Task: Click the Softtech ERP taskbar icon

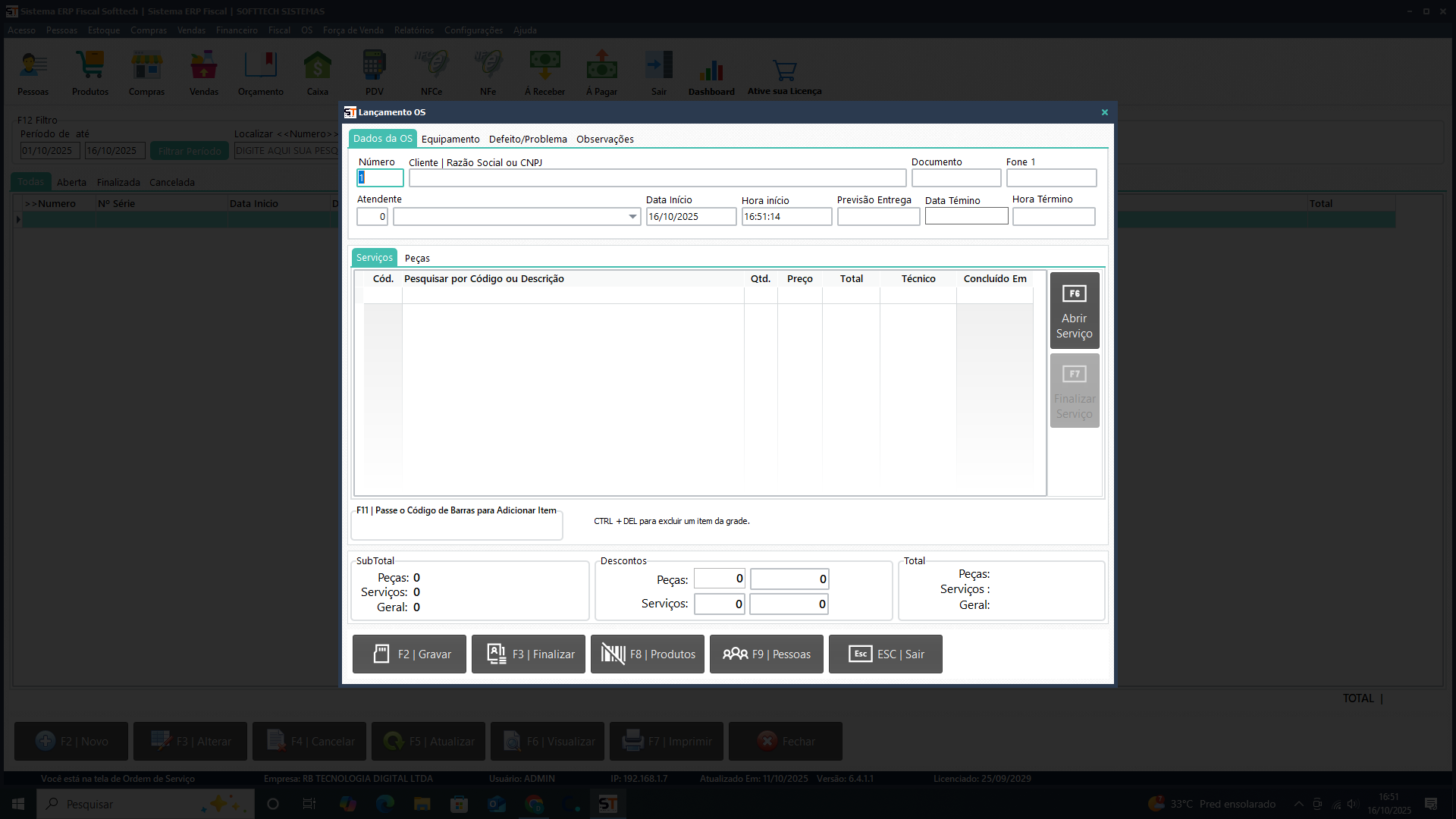Action: (x=608, y=804)
